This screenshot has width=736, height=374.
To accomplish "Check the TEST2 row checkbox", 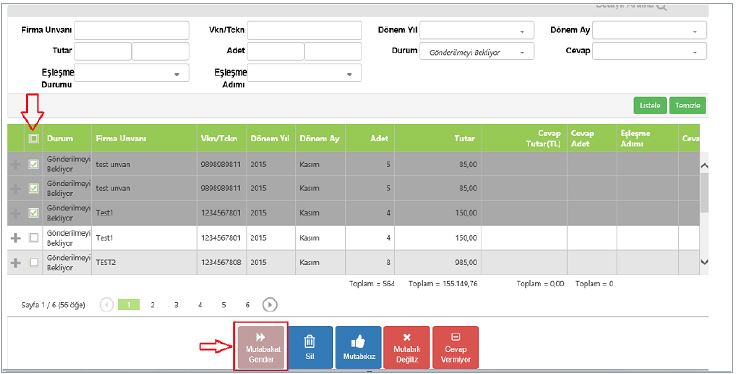I will (x=33, y=262).
